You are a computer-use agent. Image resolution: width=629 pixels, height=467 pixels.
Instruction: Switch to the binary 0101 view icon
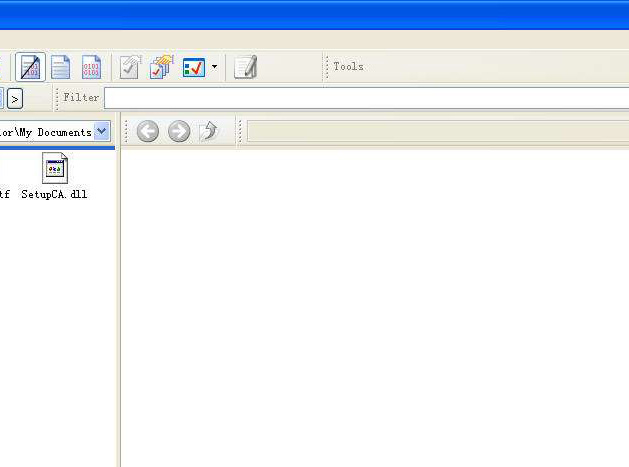click(x=91, y=67)
